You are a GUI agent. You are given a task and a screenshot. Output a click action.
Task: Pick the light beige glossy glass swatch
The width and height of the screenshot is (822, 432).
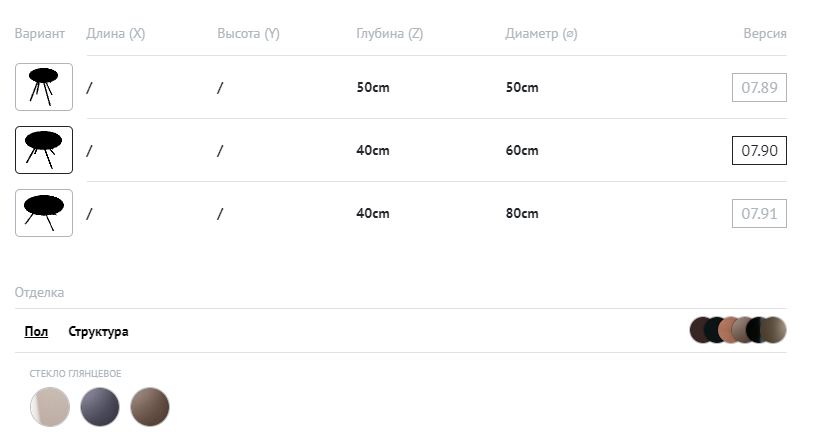click(50, 407)
